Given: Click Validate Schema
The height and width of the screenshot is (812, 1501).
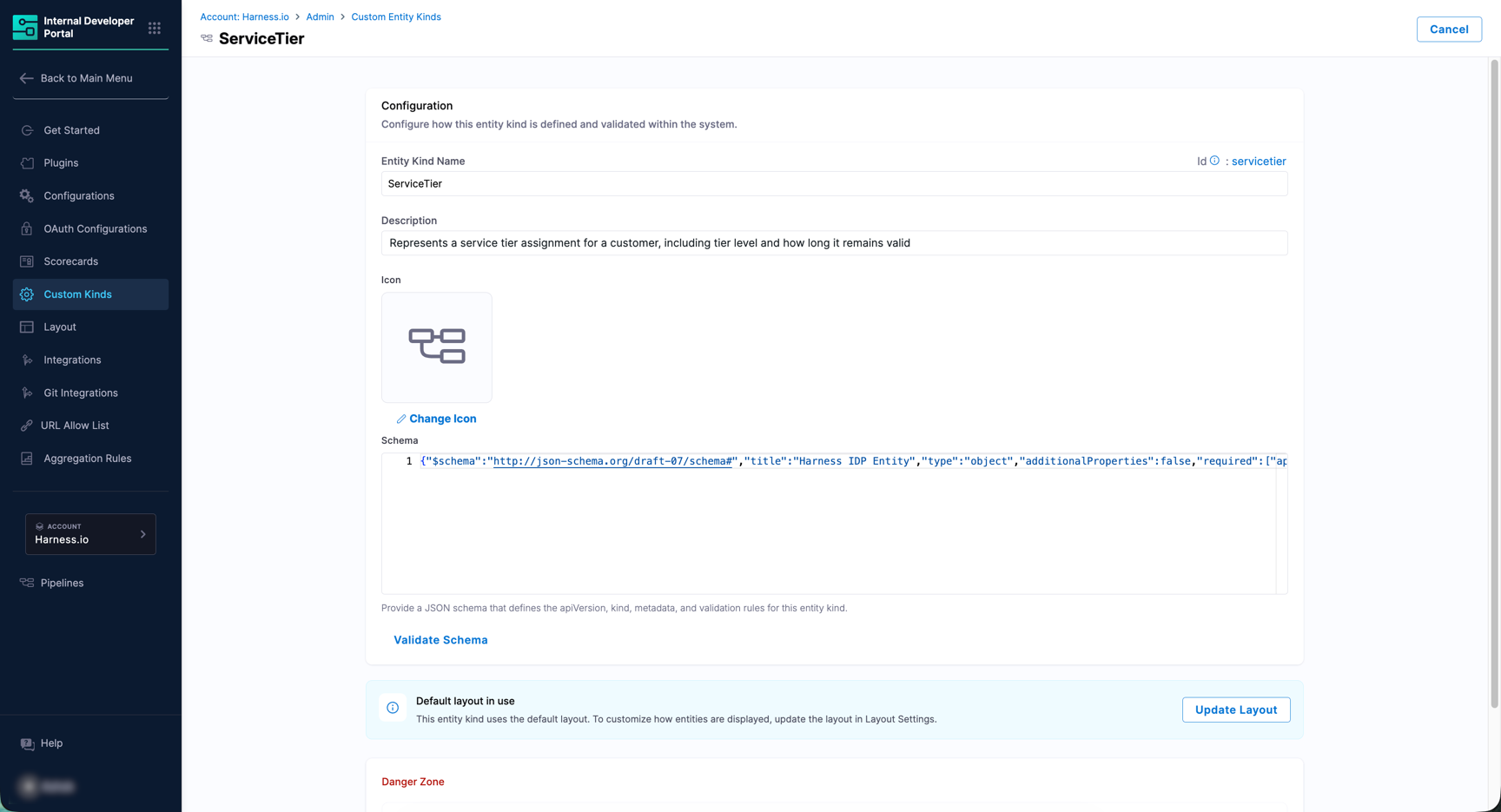Looking at the screenshot, I should click(x=440, y=640).
